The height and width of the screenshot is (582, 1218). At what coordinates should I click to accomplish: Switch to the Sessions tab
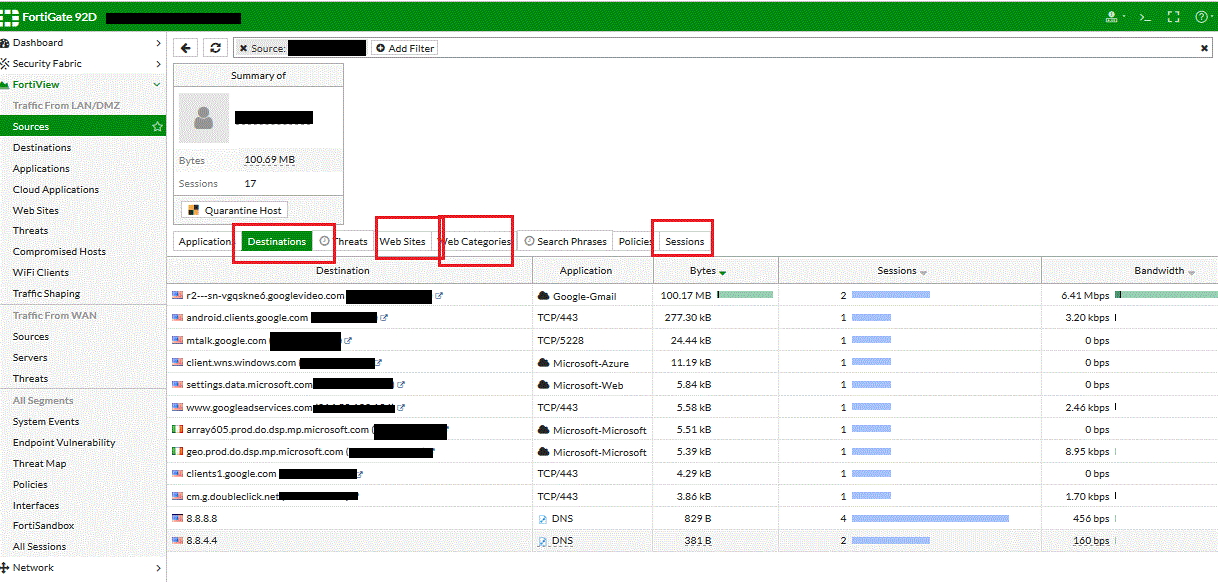[685, 241]
